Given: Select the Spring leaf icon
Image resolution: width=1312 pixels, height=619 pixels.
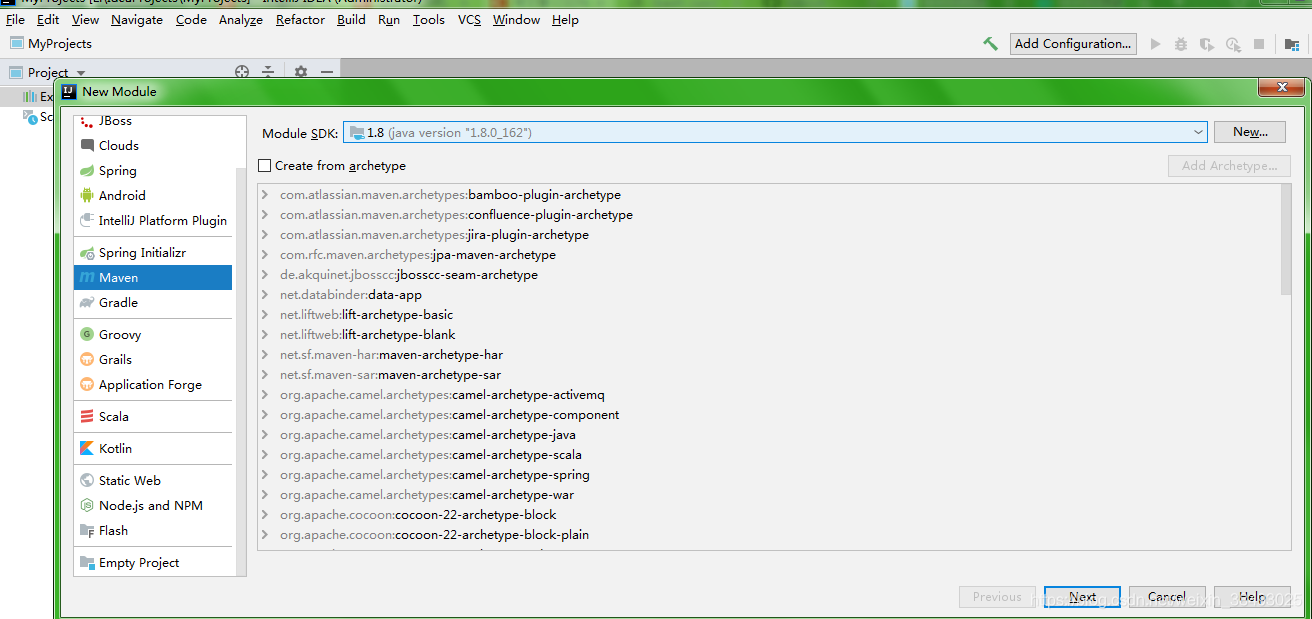Looking at the screenshot, I should [87, 171].
